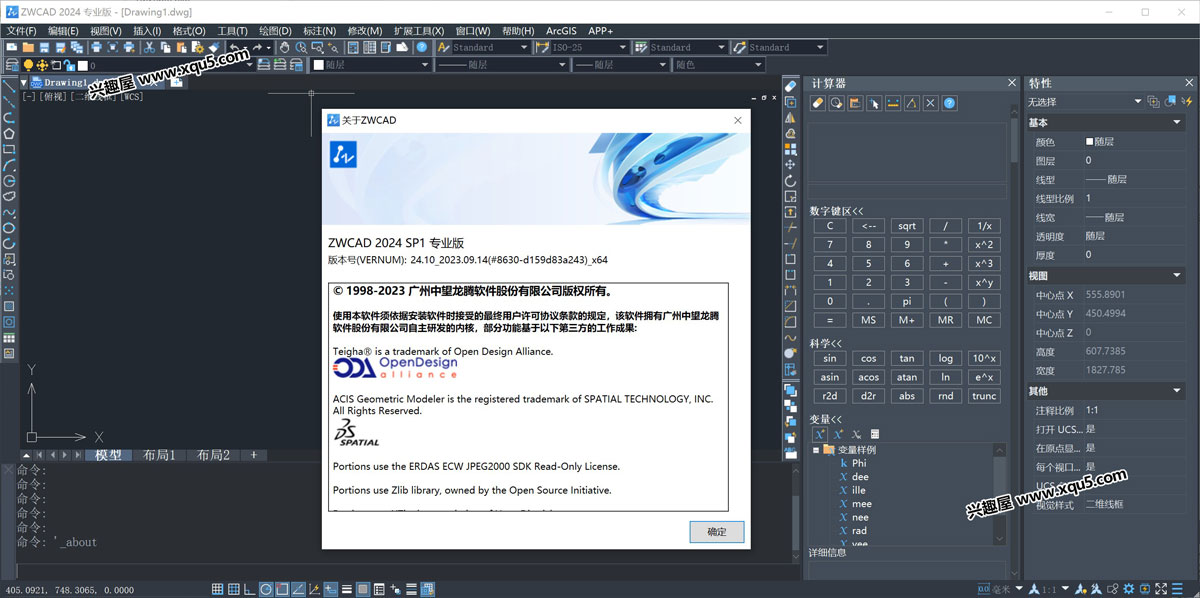The height and width of the screenshot is (598, 1200).
Task: Toggle polar tracking in status bar
Action: click(267, 589)
